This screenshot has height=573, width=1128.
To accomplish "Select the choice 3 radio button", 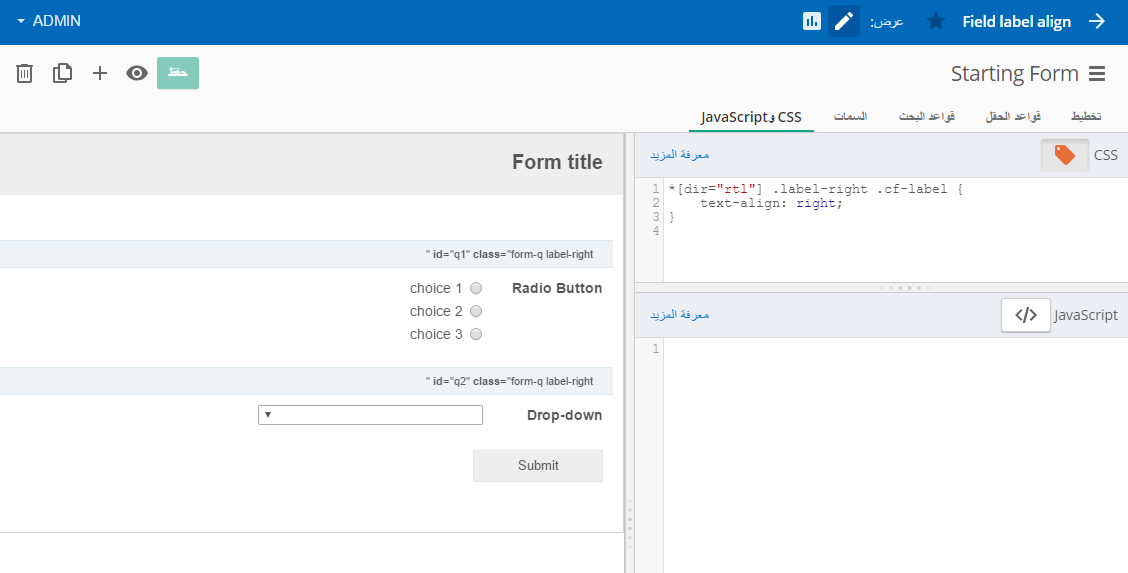I will (x=476, y=334).
